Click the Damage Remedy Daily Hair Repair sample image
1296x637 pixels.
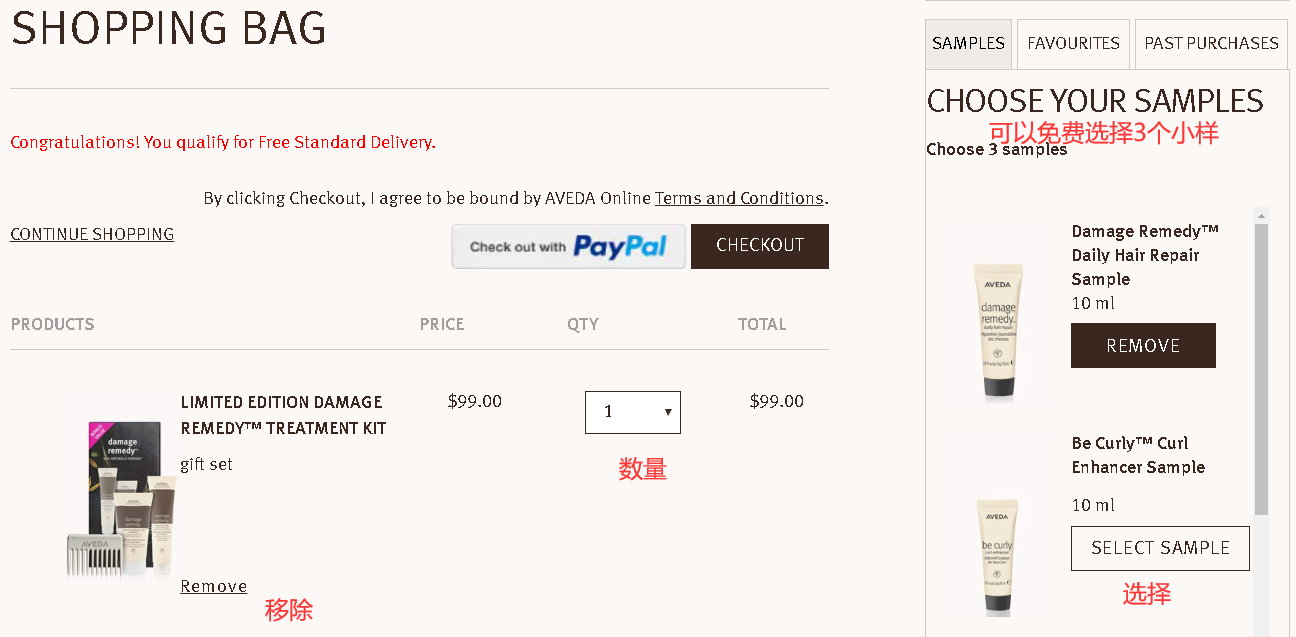point(998,330)
